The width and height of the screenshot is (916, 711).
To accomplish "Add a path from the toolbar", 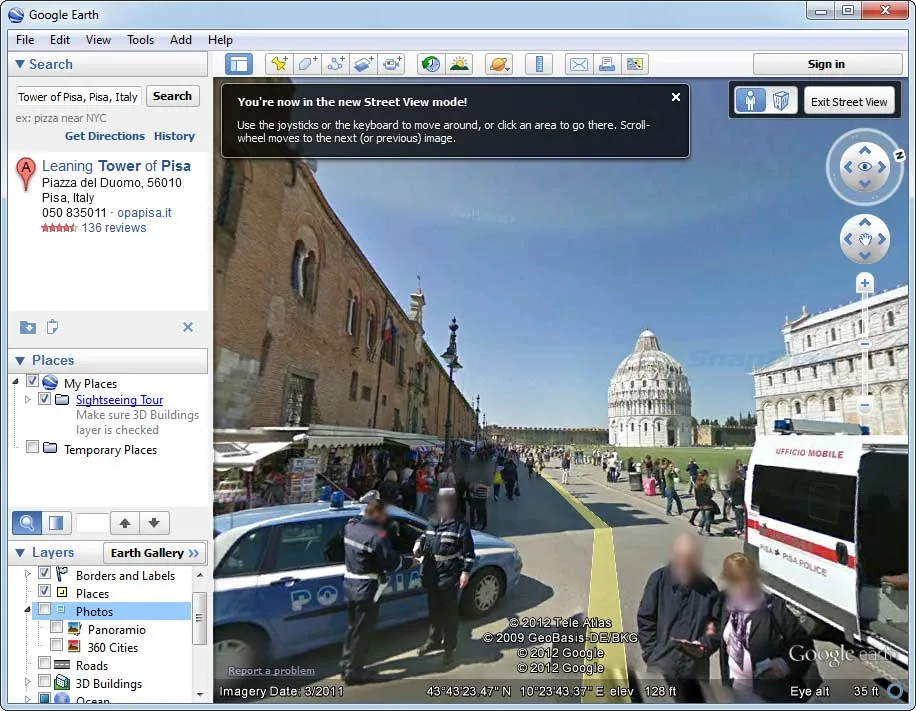I will tap(335, 64).
